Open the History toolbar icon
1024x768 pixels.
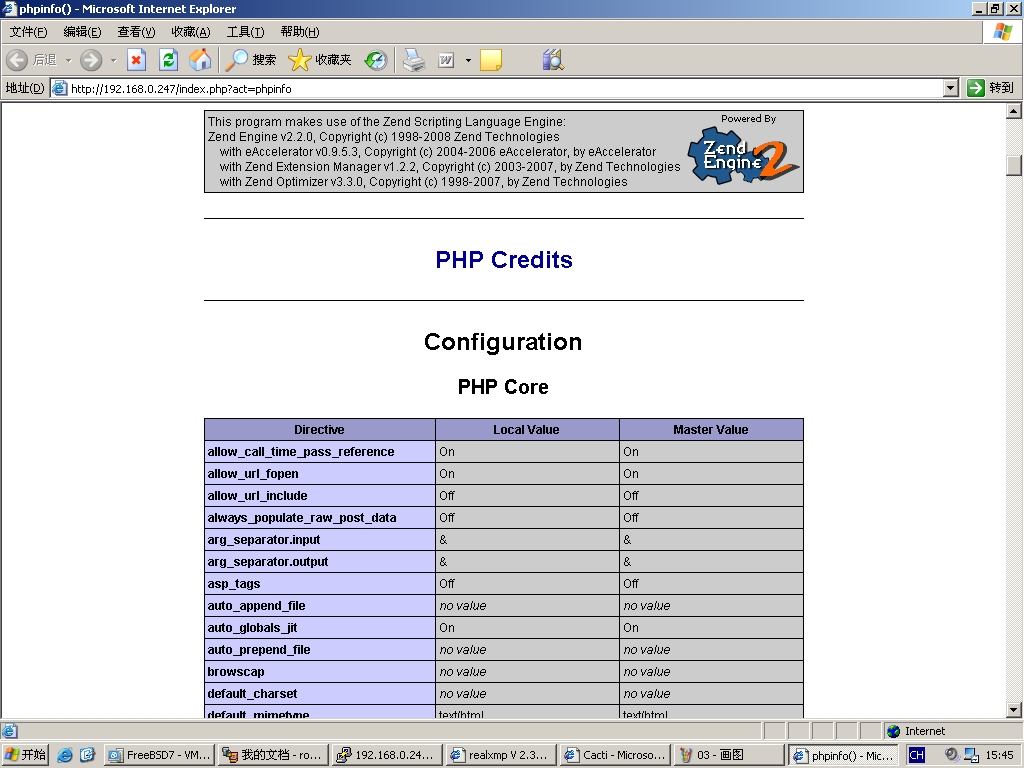coord(376,60)
